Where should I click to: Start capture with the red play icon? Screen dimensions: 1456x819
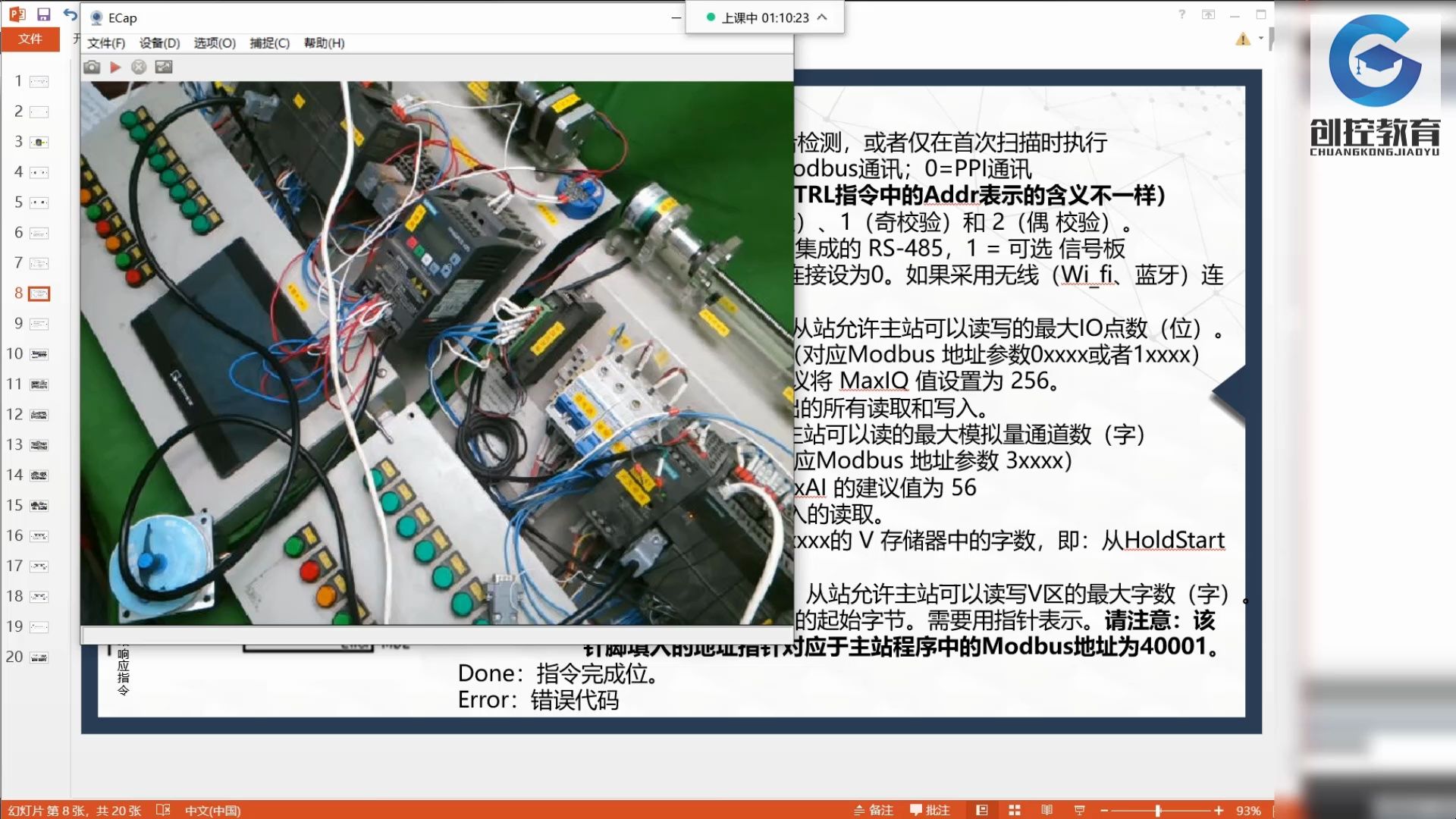pyautogui.click(x=115, y=67)
